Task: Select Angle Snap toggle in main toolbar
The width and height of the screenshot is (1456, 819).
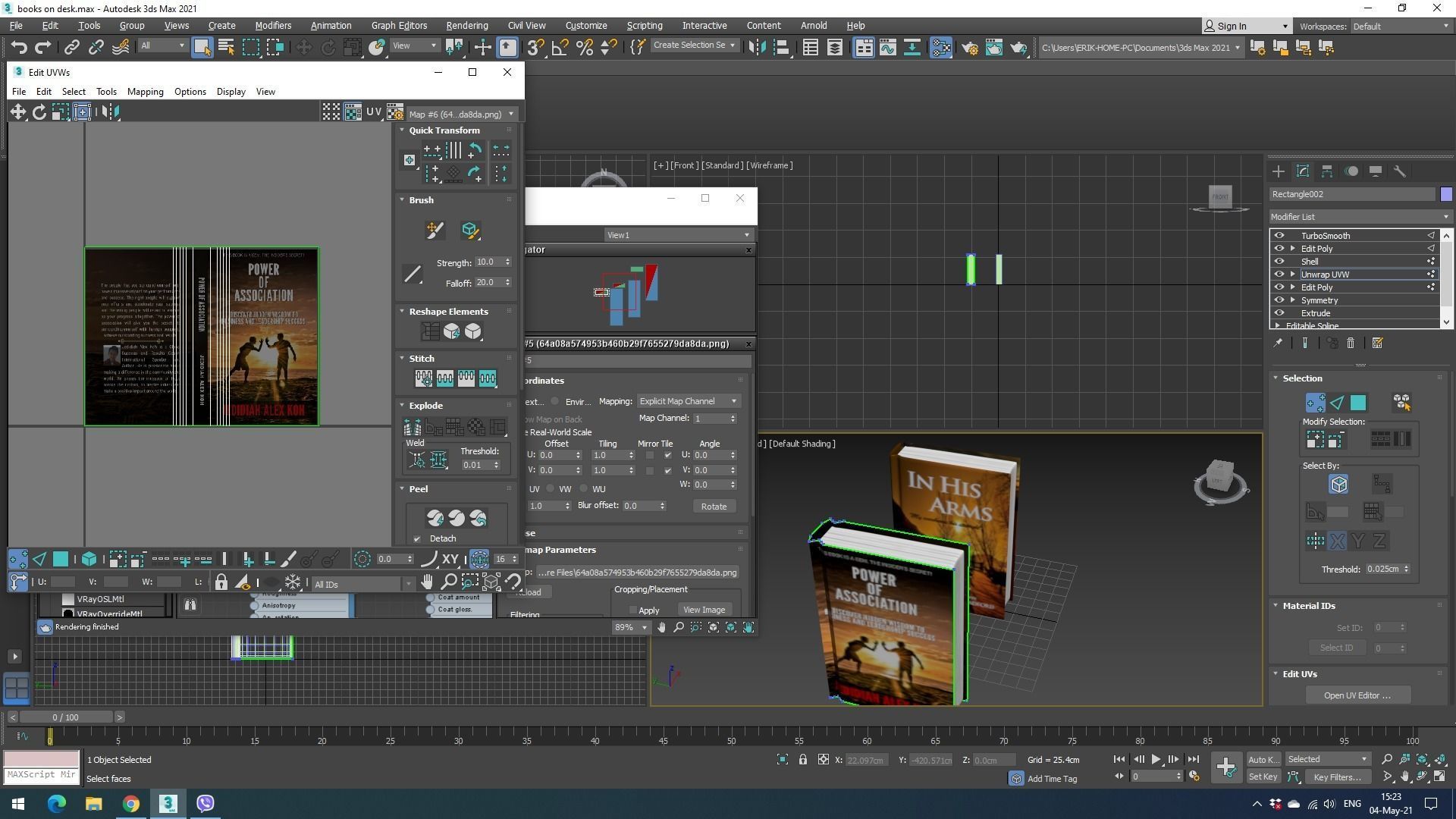Action: (560, 48)
